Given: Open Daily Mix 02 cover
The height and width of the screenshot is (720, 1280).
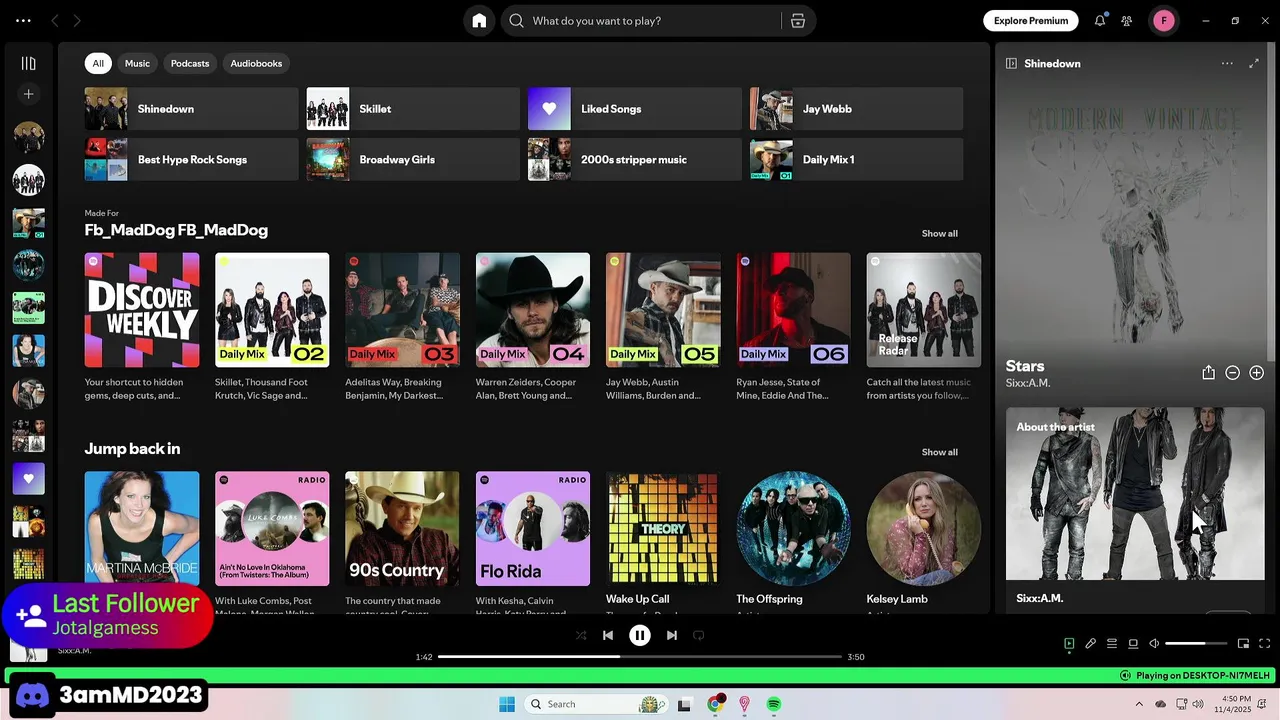Looking at the screenshot, I should coord(272,310).
